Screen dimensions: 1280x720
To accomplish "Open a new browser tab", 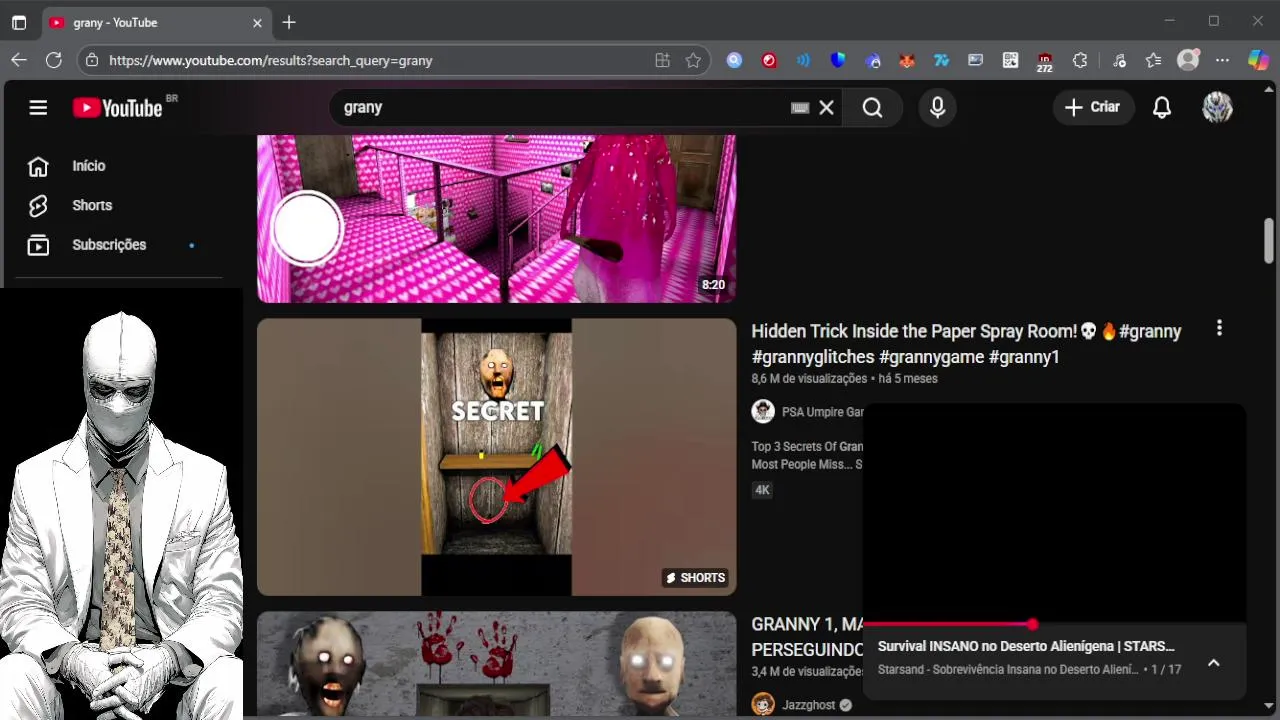I will tap(289, 22).
